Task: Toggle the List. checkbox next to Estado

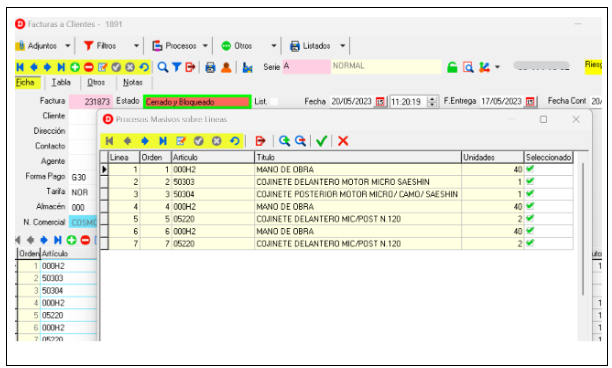Action: click(274, 101)
